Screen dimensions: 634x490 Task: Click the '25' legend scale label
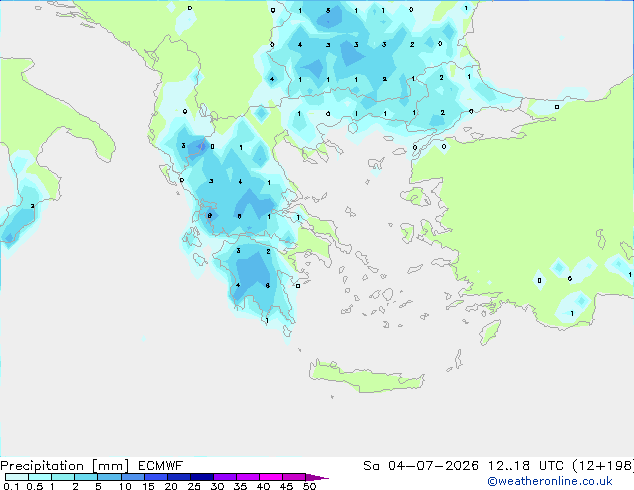[194, 486]
